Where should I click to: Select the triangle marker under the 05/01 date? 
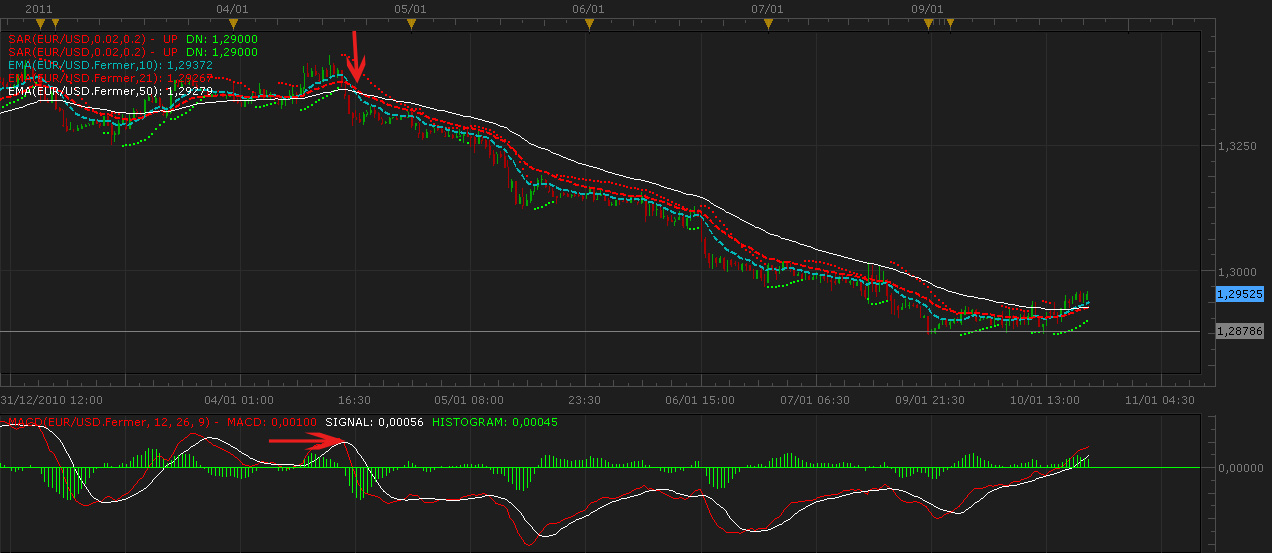click(x=411, y=23)
